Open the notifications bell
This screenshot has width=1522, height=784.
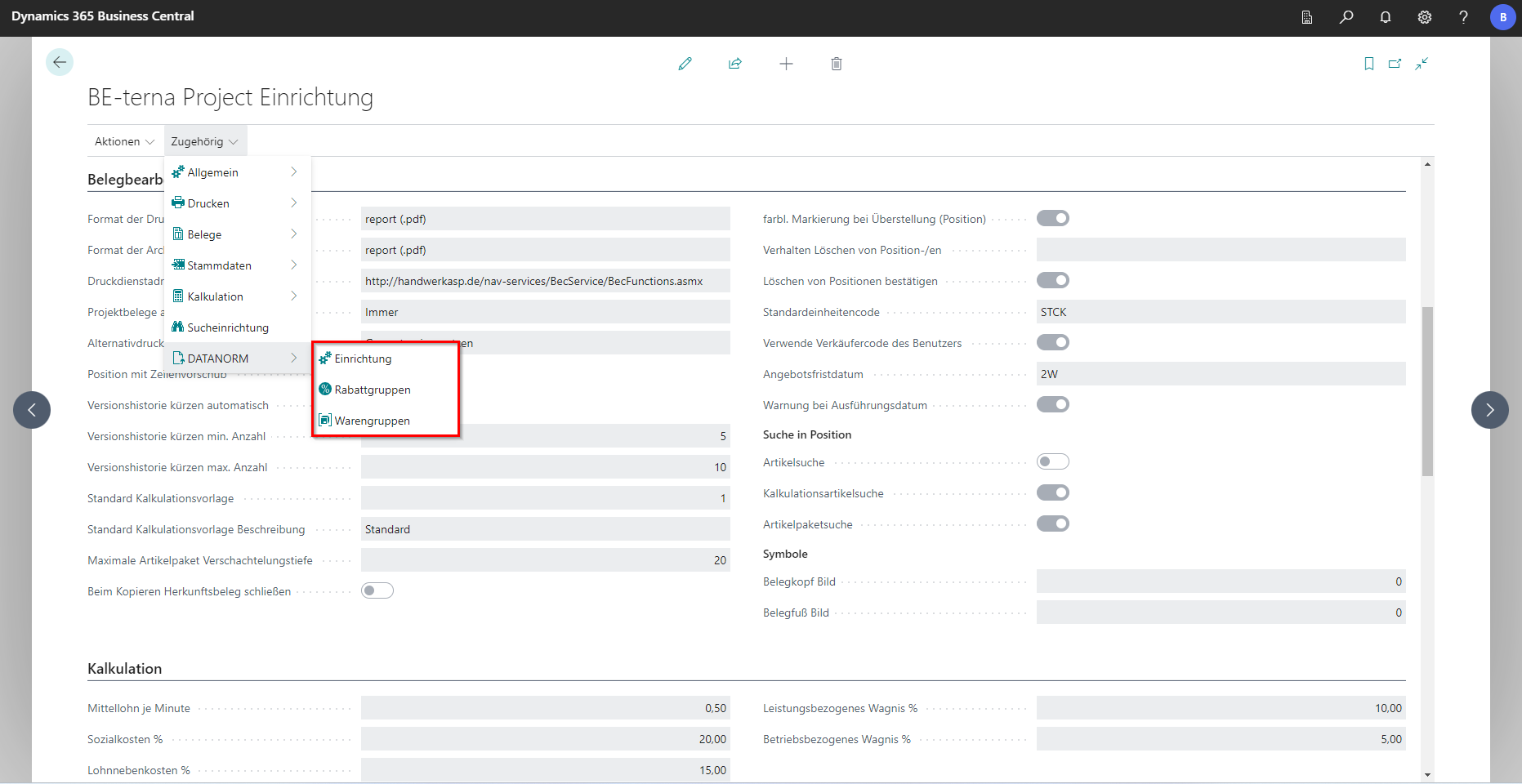click(x=1386, y=17)
